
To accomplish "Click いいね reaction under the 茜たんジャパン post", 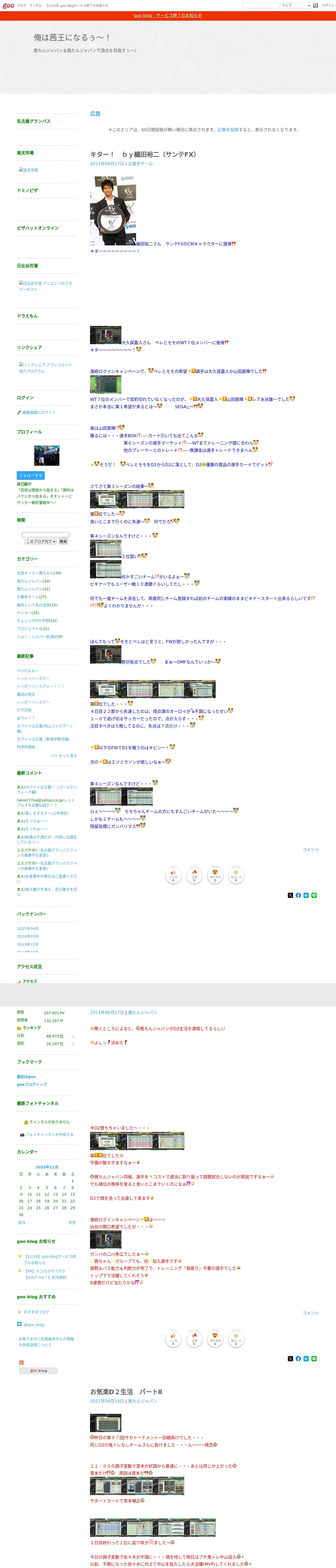I will [173, 1339].
